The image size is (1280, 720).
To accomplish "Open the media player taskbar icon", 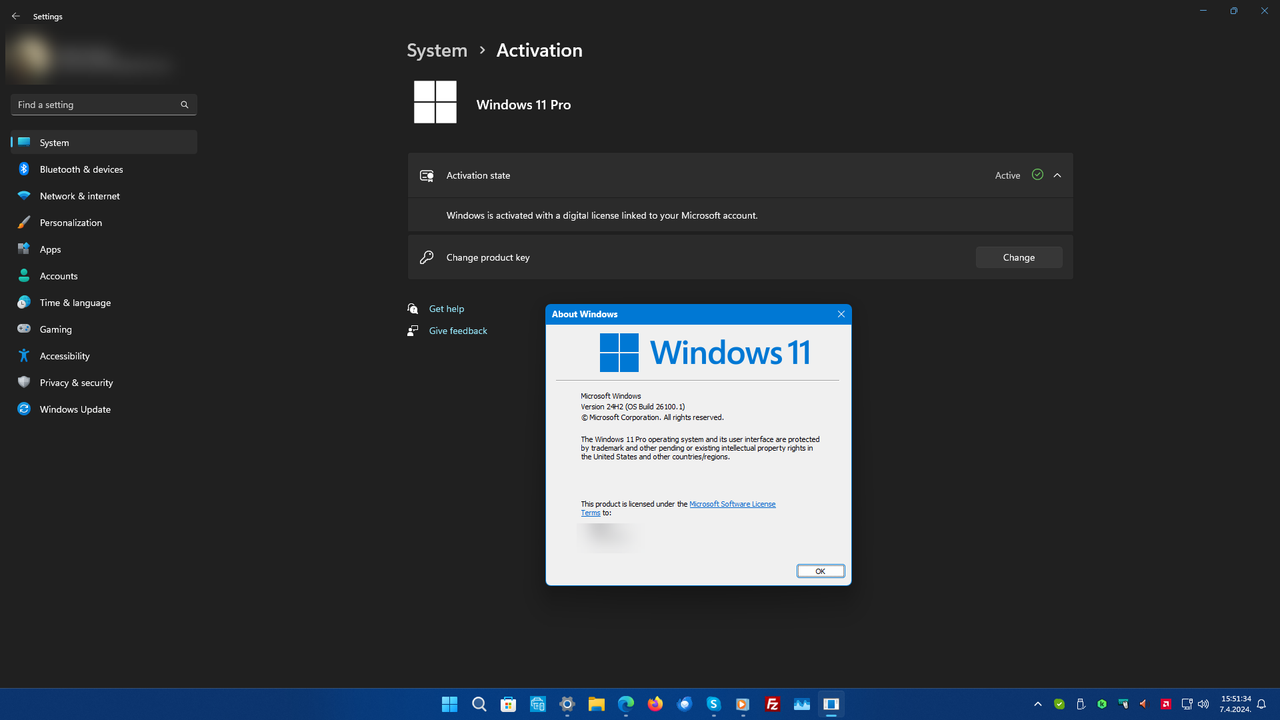I will [743, 704].
